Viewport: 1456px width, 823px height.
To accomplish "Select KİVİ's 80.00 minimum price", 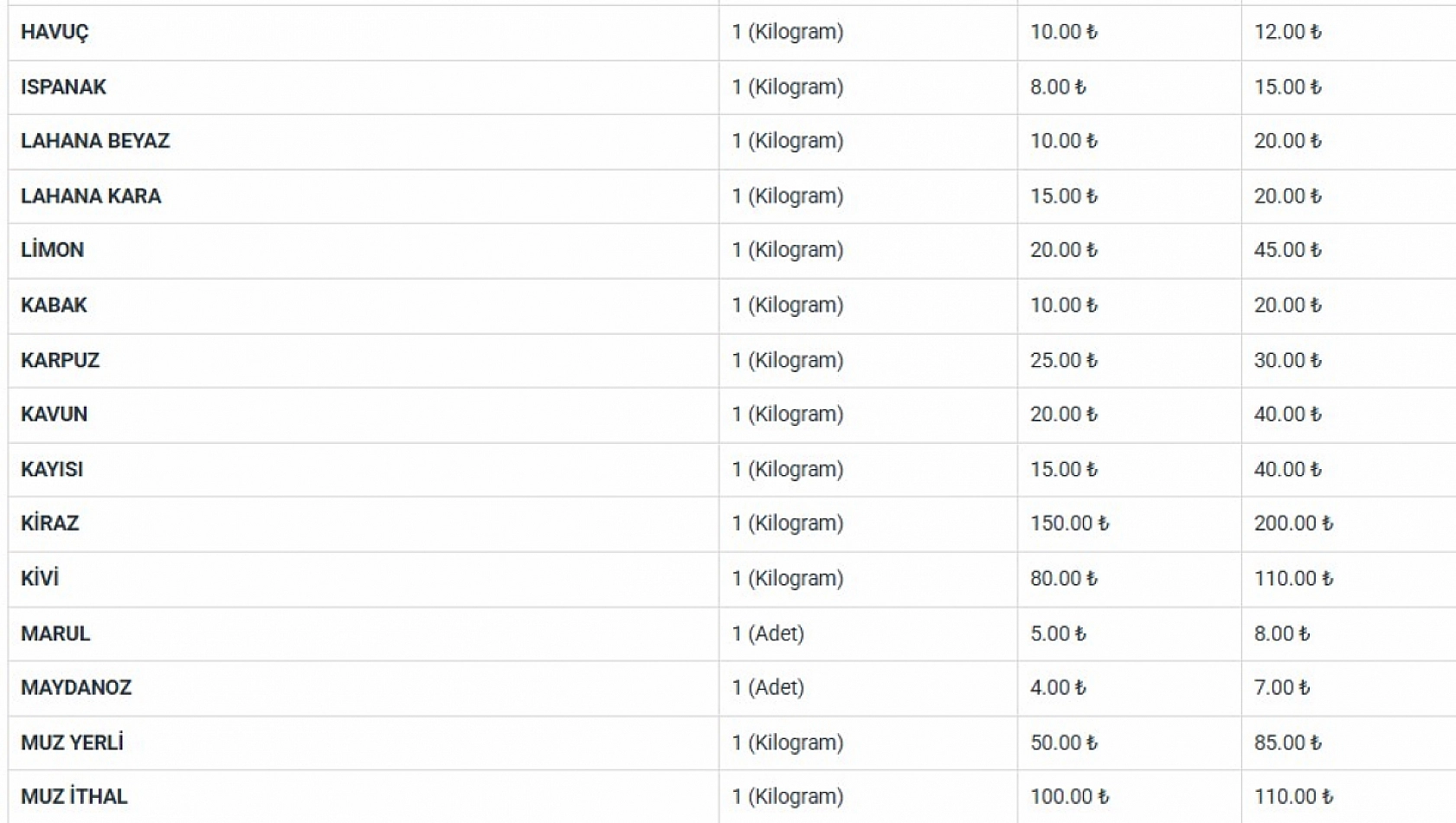I will pyautogui.click(x=1063, y=578).
